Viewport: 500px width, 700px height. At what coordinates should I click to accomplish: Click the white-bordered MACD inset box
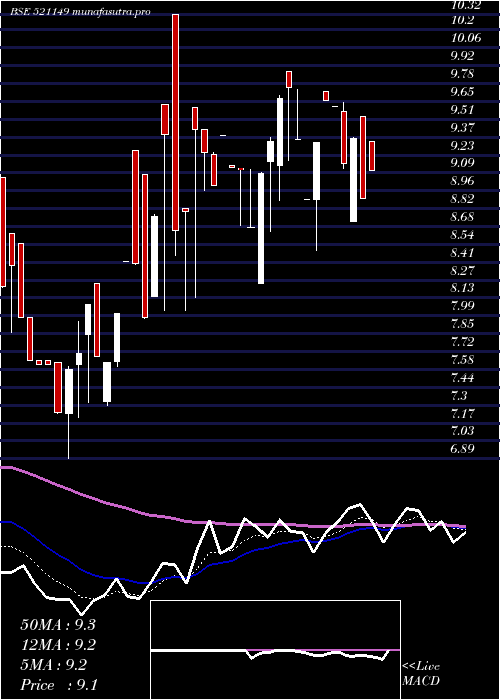tap(275, 650)
